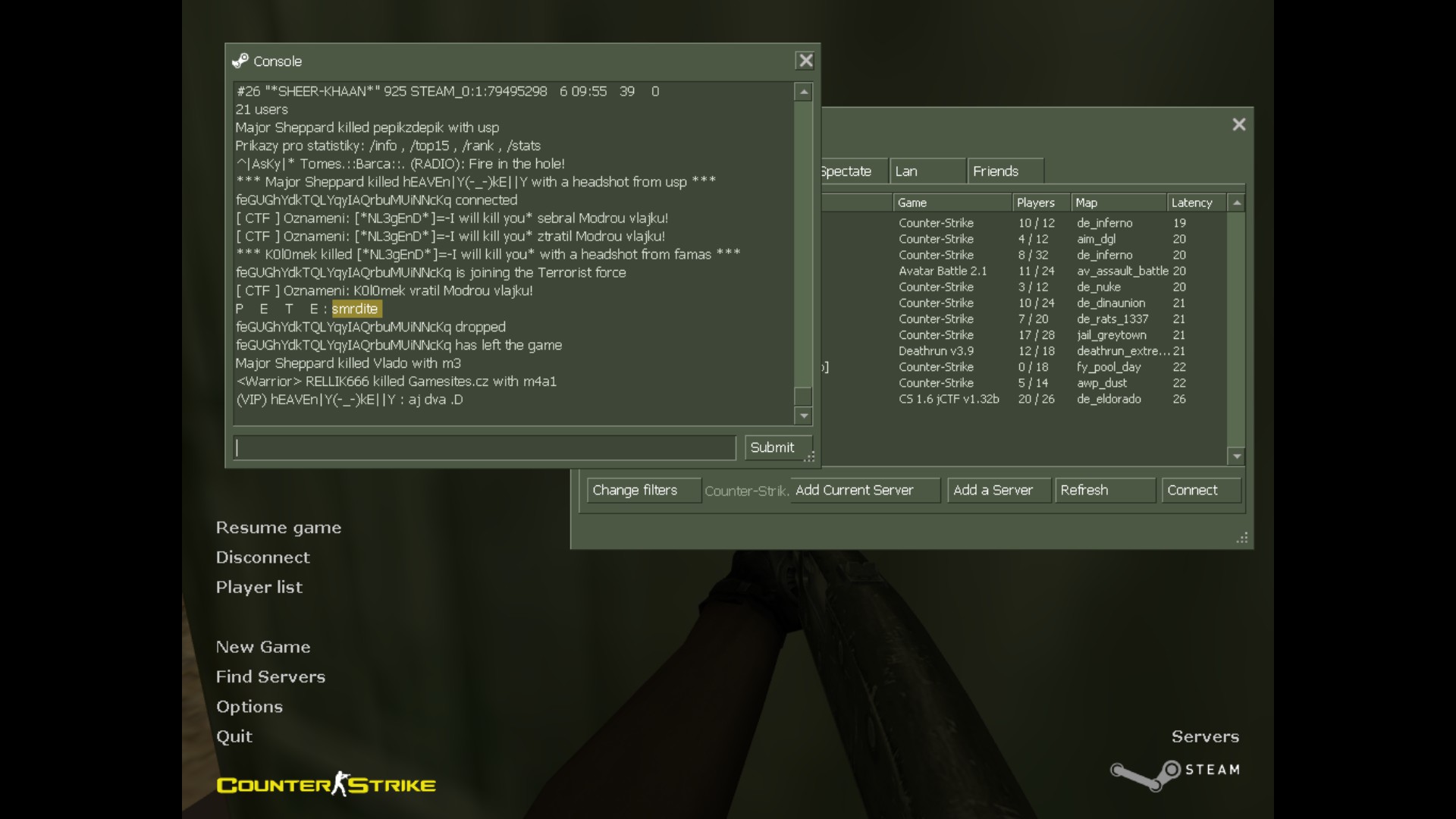The image size is (1456, 819).
Task: Select Resume game menu item
Action: (278, 528)
